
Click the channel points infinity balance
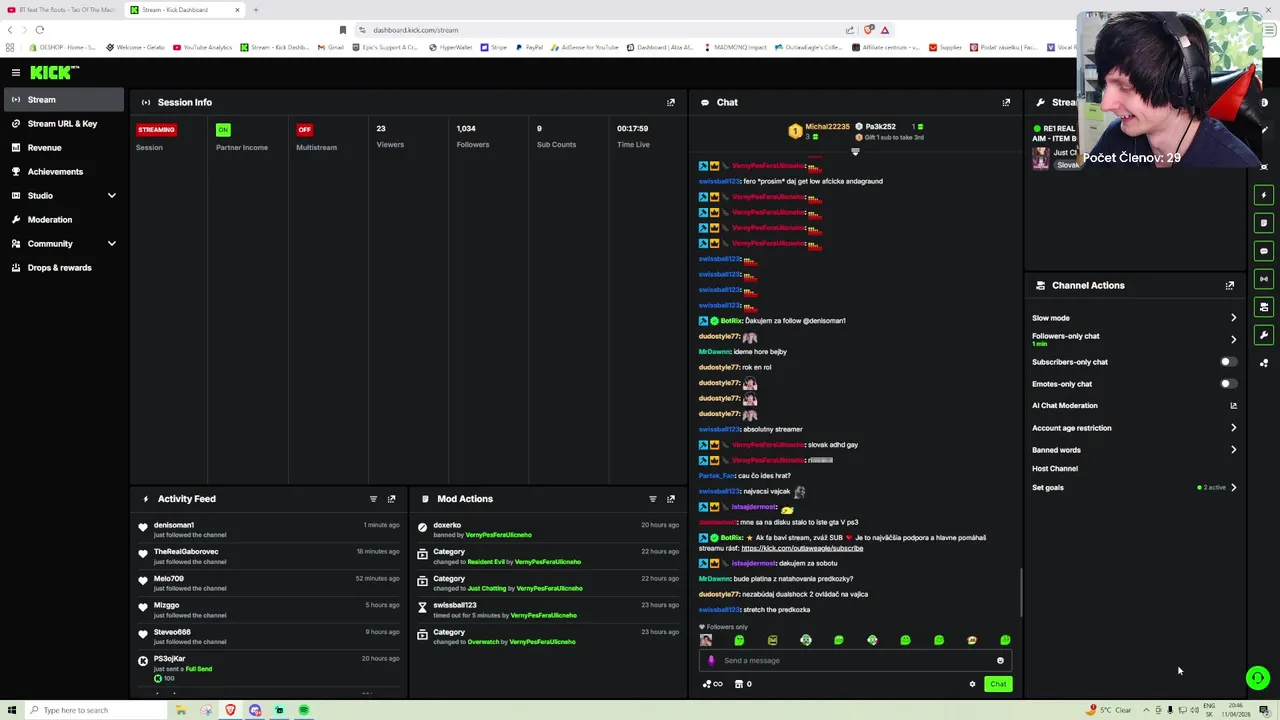(713, 684)
